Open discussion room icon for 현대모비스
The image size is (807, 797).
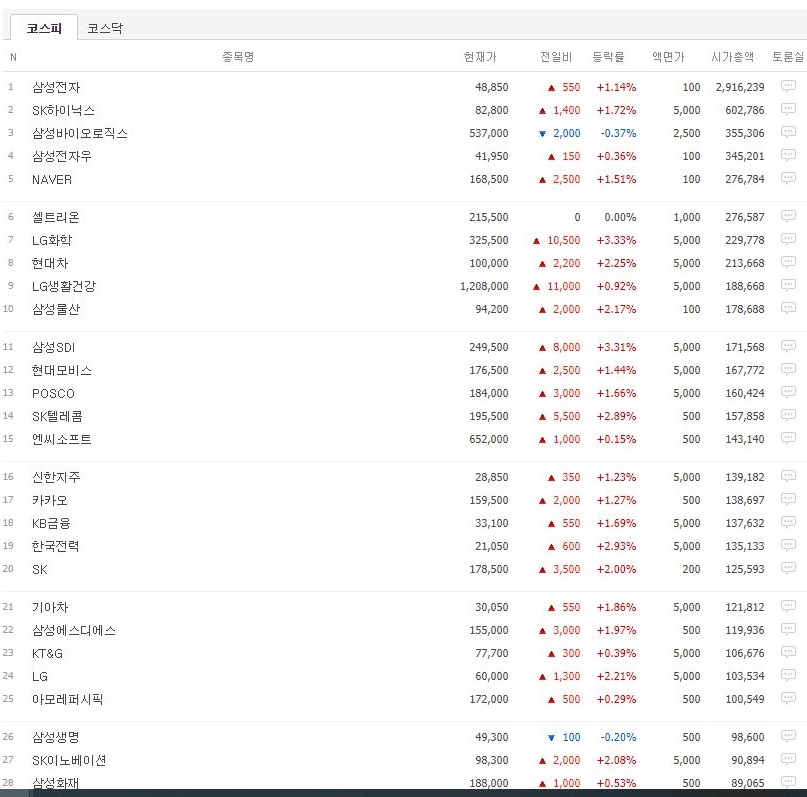788,369
